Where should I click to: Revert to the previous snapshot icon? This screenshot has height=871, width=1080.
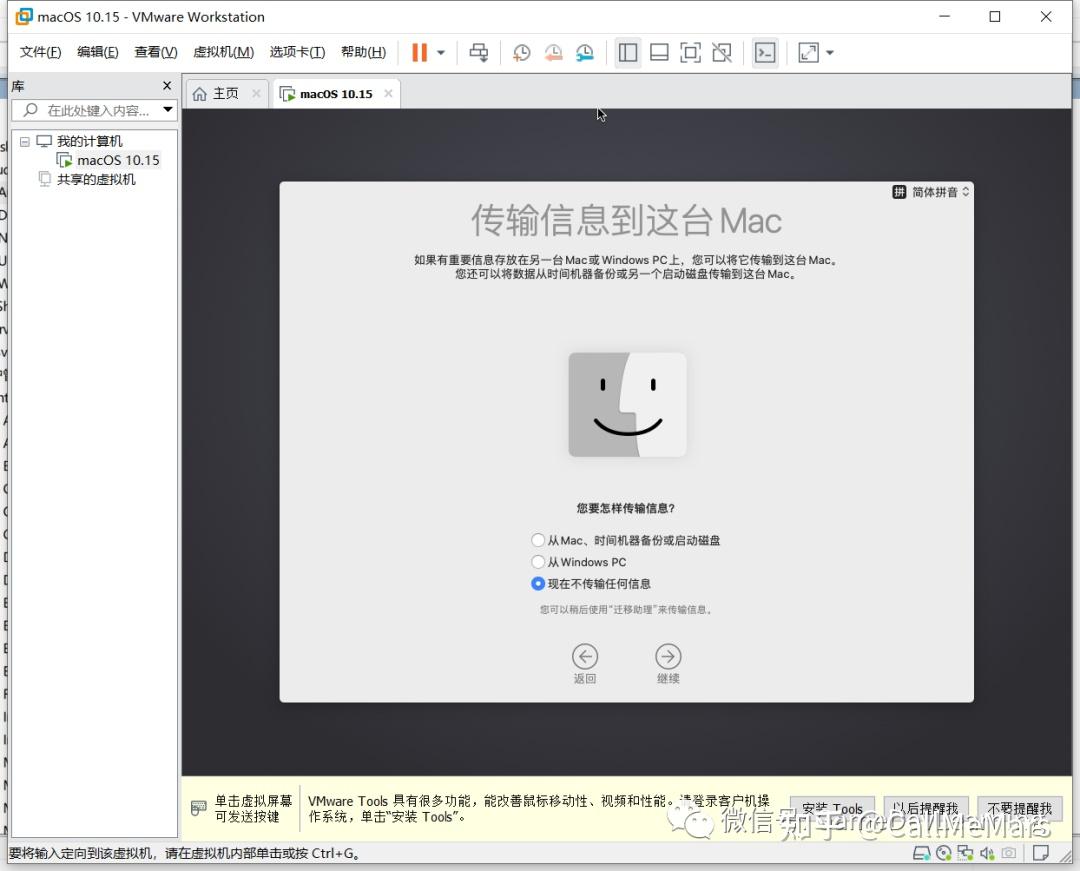pyautogui.click(x=553, y=52)
